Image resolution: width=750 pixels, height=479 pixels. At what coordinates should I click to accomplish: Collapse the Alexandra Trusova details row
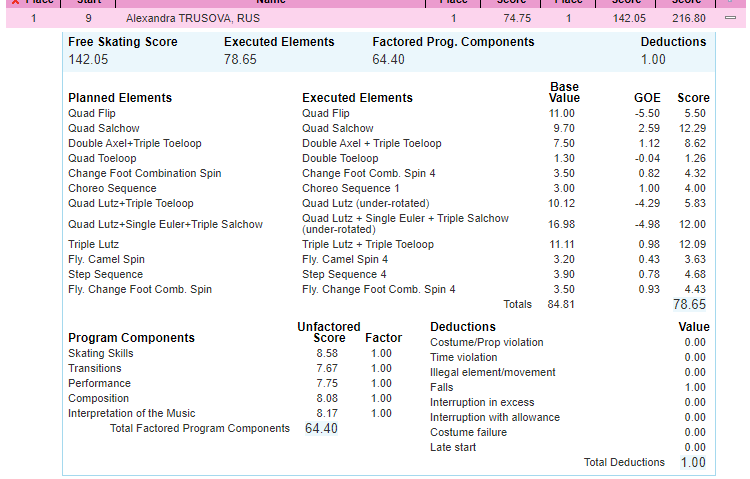pos(730,18)
